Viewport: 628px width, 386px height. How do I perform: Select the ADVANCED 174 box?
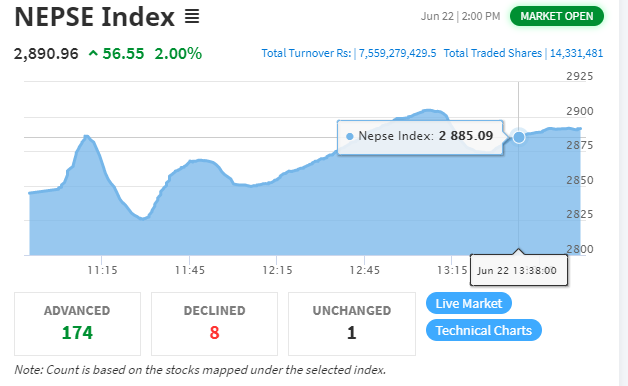(x=77, y=324)
